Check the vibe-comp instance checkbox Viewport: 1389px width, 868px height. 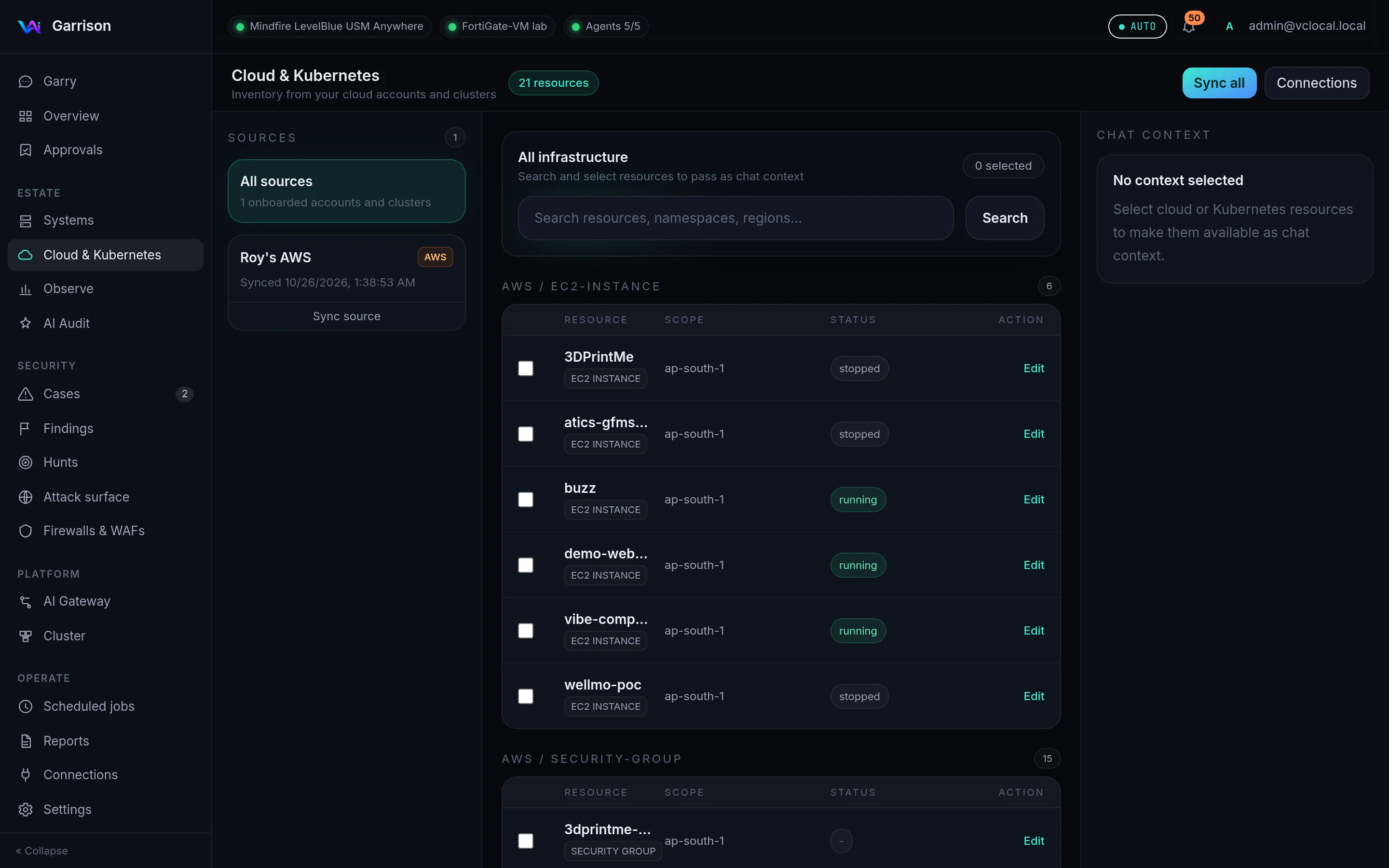click(525, 630)
